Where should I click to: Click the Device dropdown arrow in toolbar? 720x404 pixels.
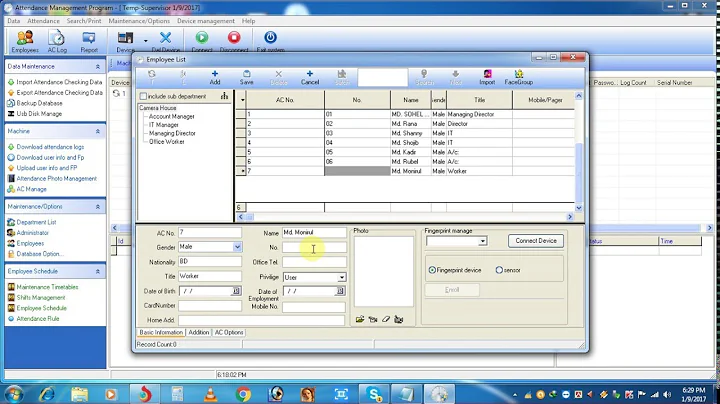click(146, 40)
